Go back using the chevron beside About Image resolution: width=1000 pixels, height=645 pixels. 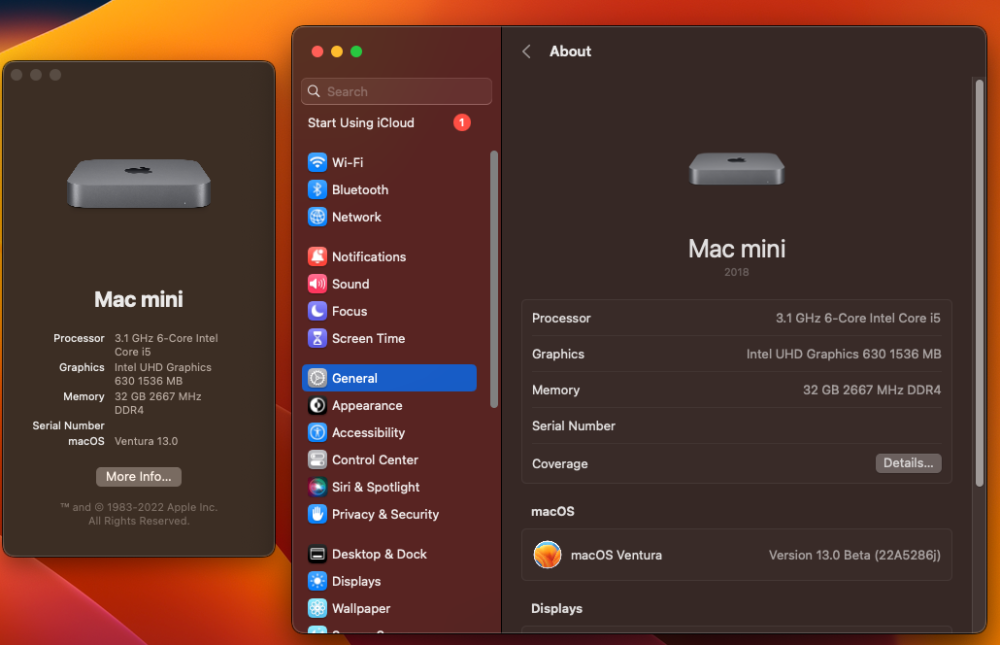click(526, 52)
